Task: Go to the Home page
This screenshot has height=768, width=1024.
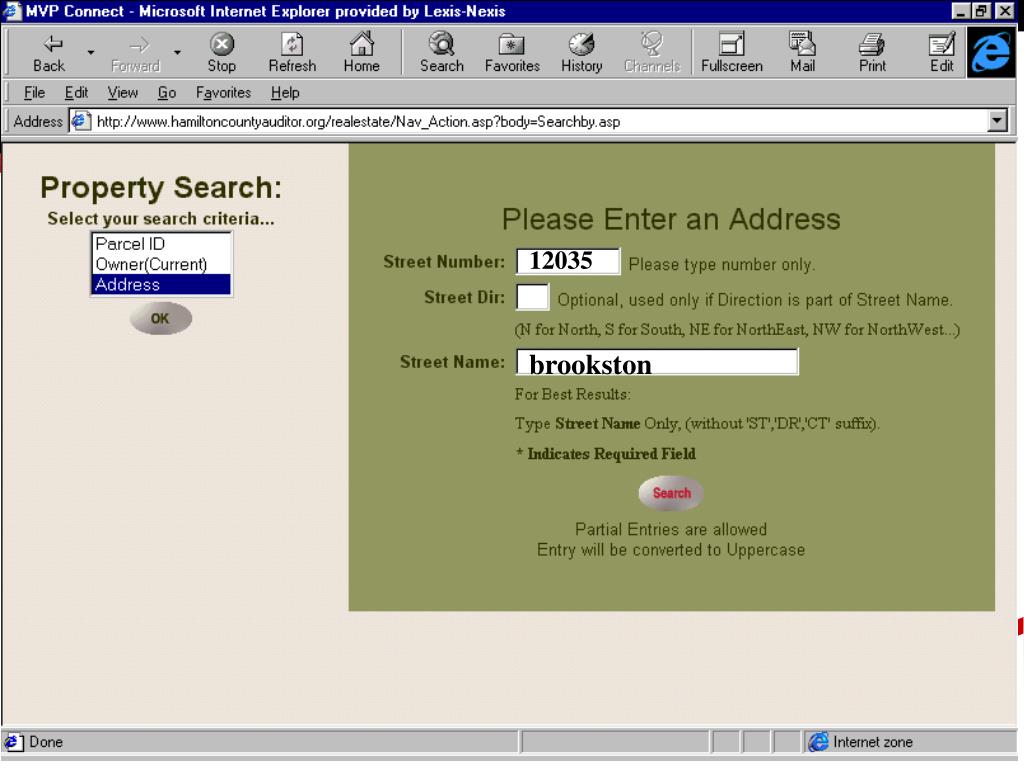Action: (361, 54)
